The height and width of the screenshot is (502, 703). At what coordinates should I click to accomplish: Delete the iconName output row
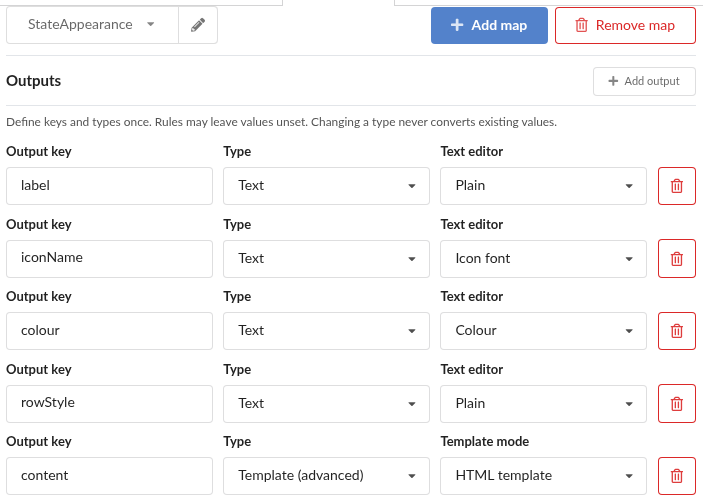(677, 259)
